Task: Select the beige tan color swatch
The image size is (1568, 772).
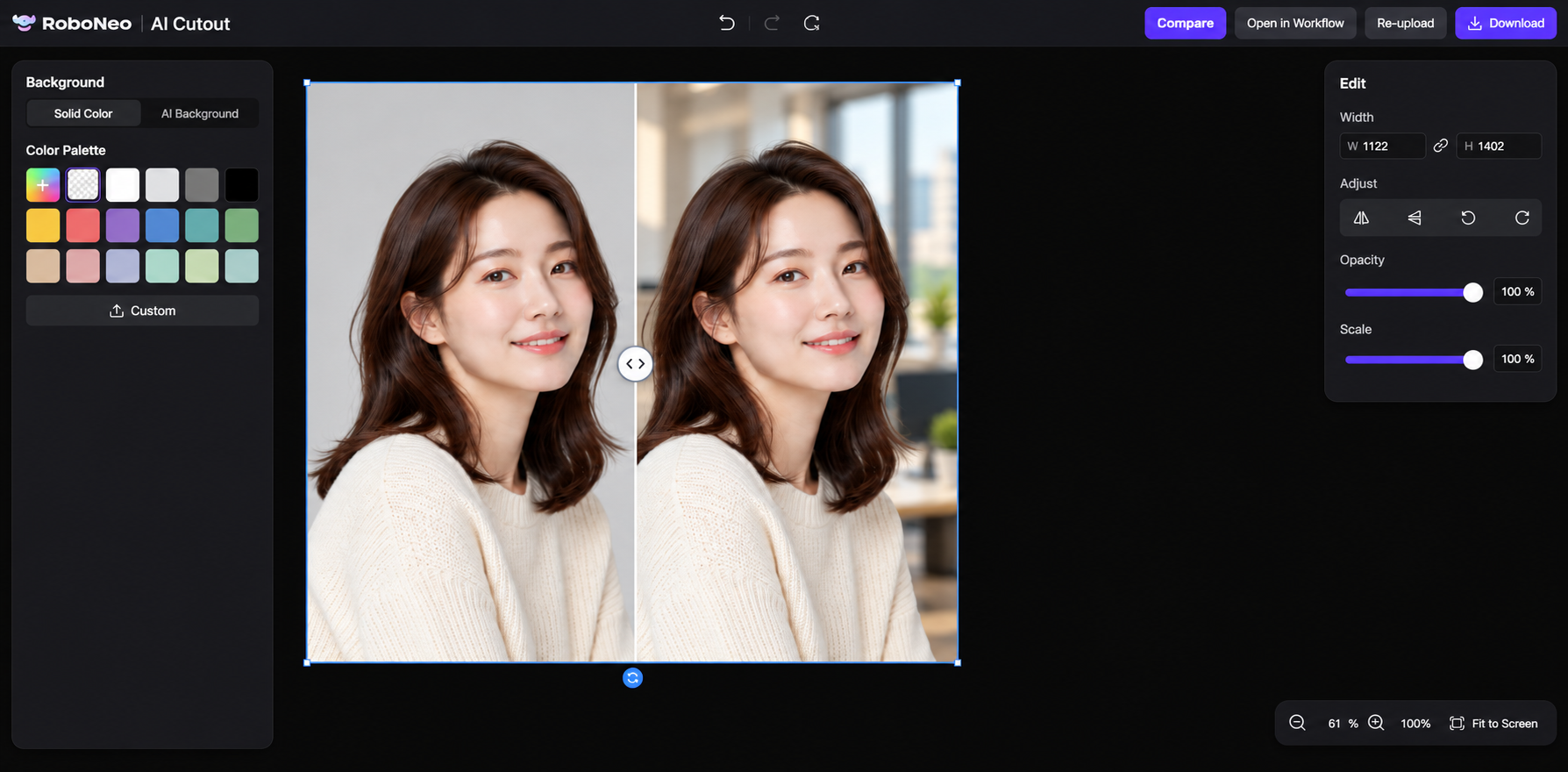Action: (43, 266)
